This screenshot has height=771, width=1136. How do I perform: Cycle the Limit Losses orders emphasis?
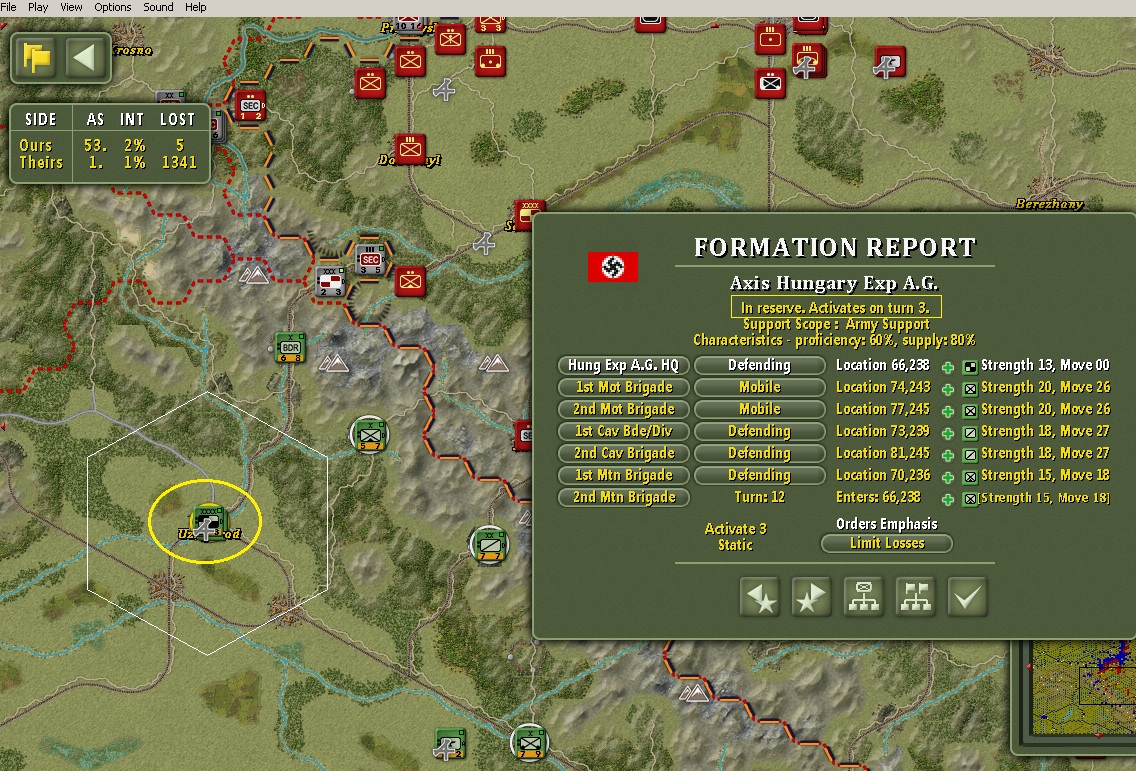click(887, 543)
